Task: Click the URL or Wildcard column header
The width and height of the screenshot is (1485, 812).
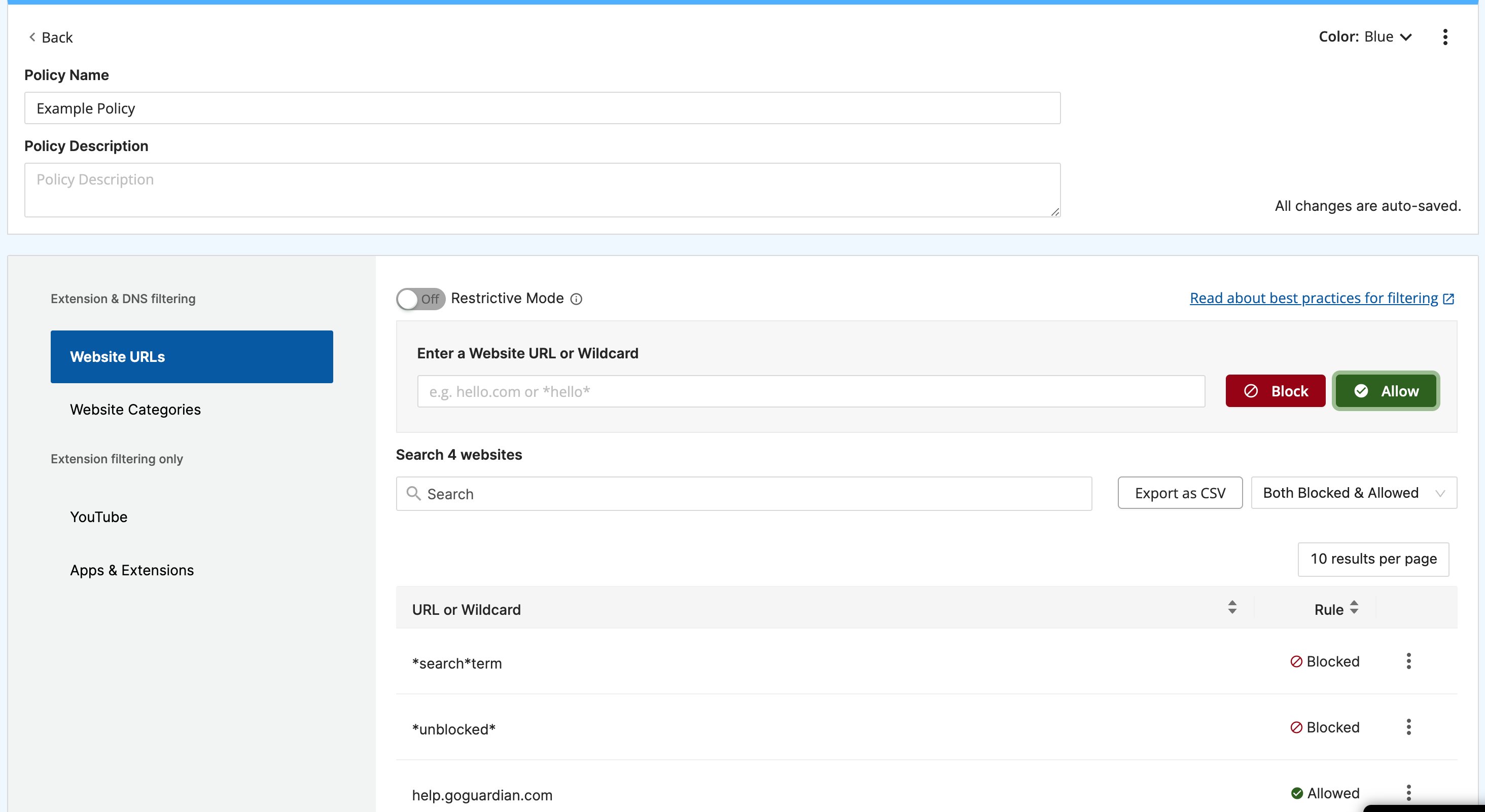Action: (466, 610)
